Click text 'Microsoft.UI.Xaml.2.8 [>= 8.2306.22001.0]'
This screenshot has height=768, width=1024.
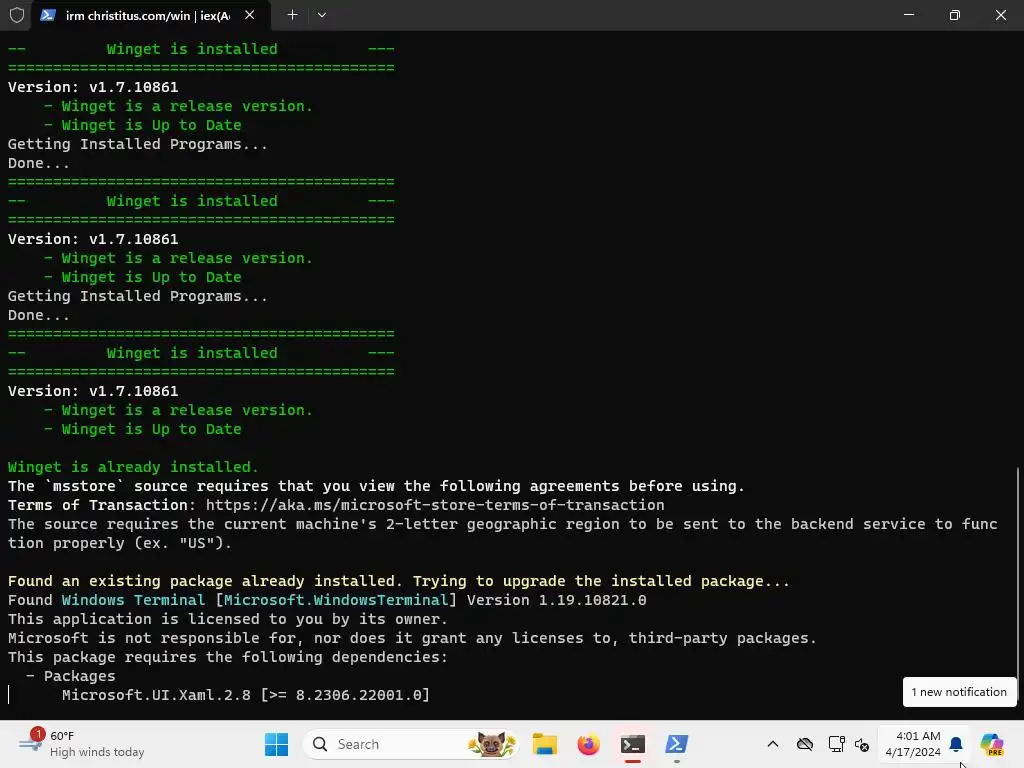click(246, 695)
